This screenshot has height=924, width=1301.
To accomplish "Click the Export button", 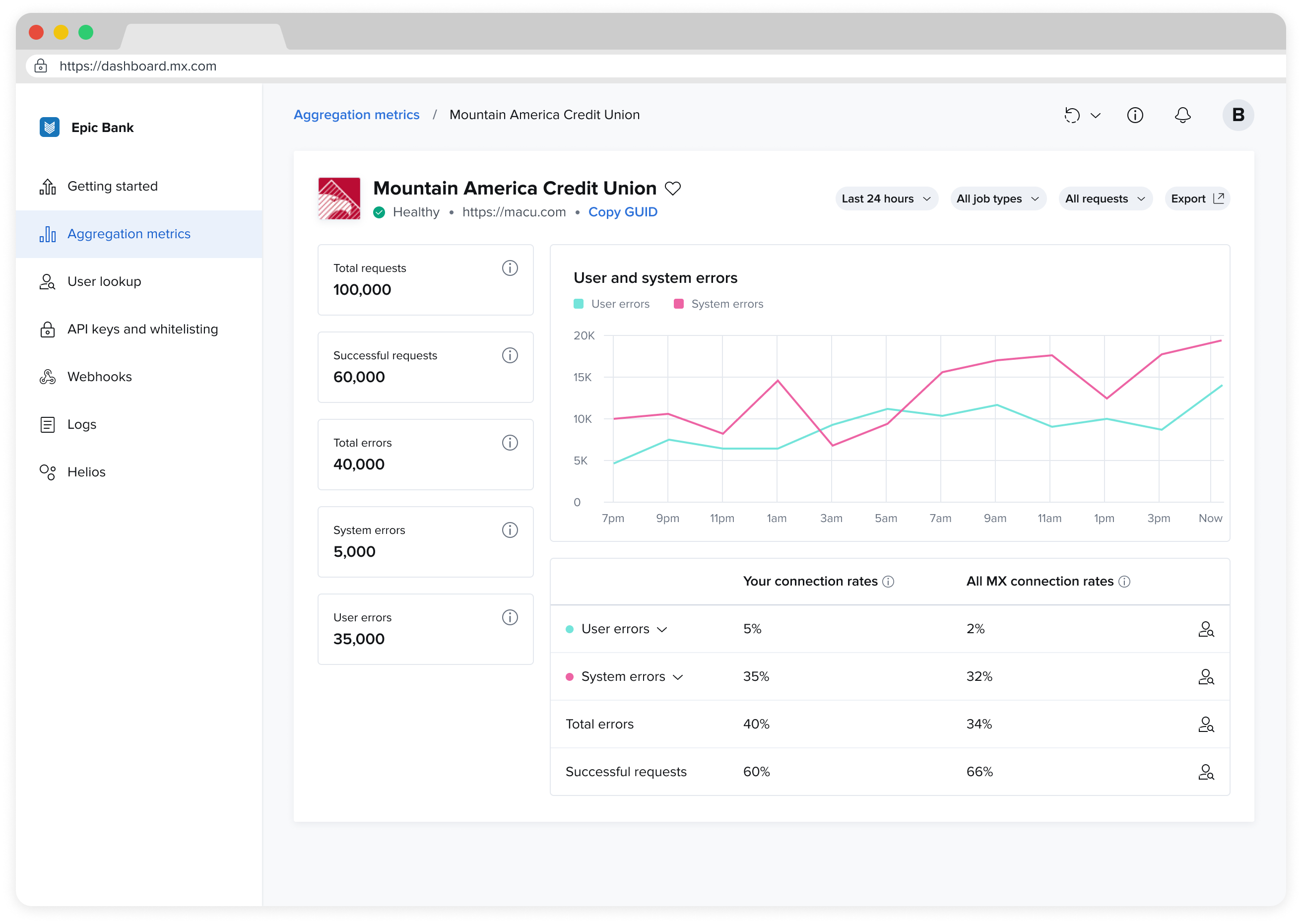I will pyautogui.click(x=1196, y=198).
